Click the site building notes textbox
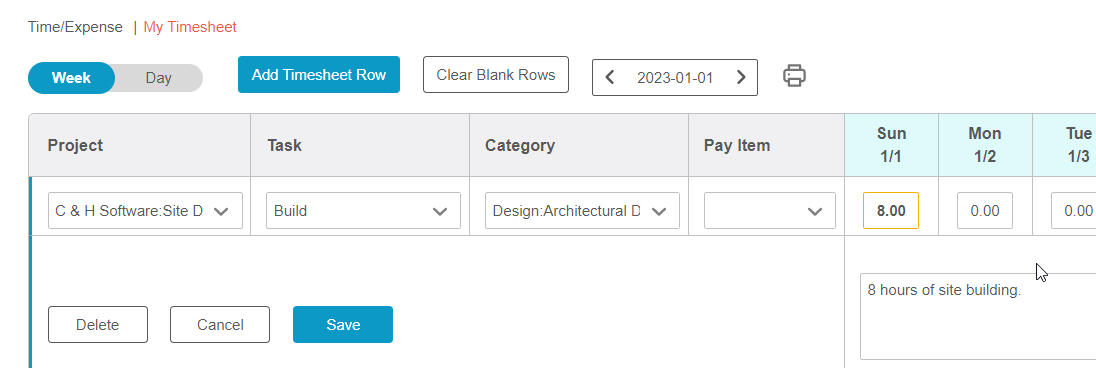 (x=977, y=316)
